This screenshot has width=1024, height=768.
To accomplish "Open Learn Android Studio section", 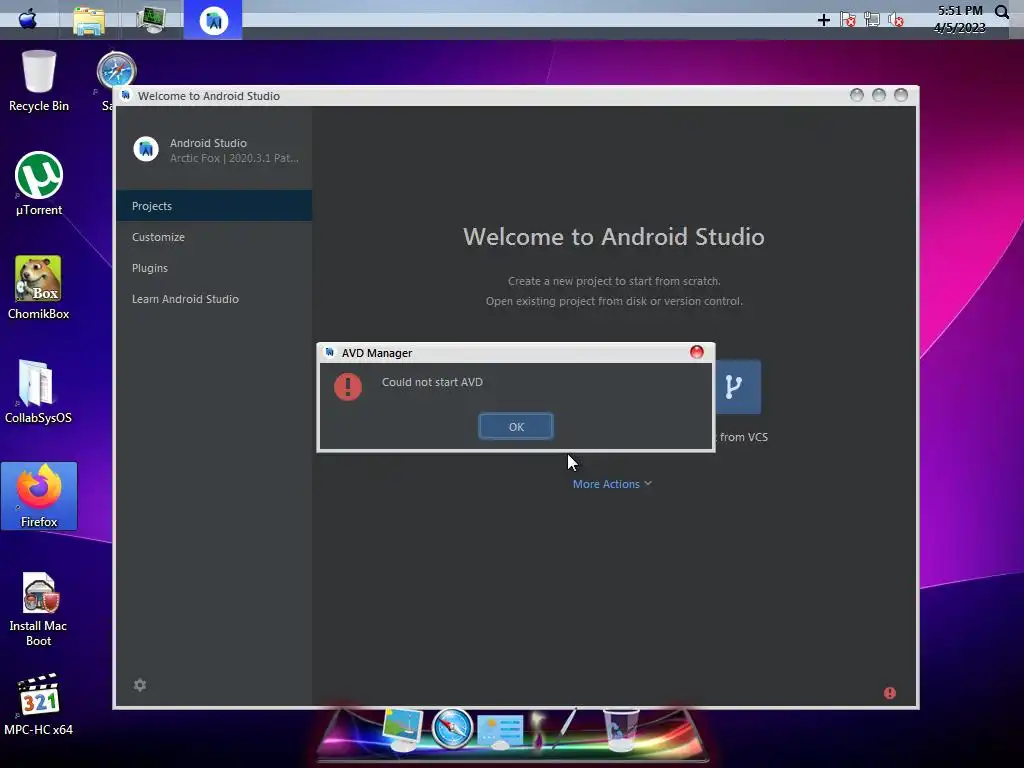I will 214,299.
